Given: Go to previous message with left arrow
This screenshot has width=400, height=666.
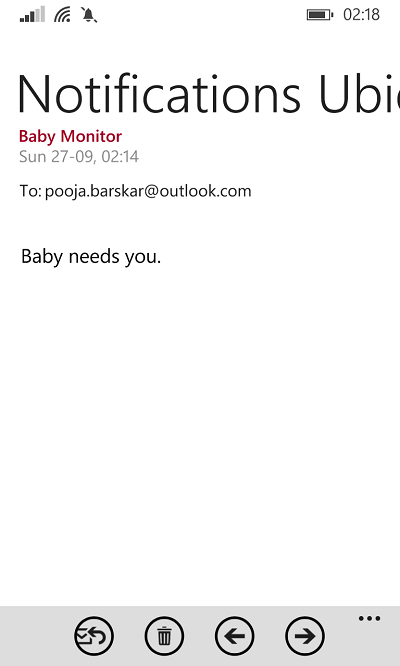Looking at the screenshot, I should coord(234,636).
